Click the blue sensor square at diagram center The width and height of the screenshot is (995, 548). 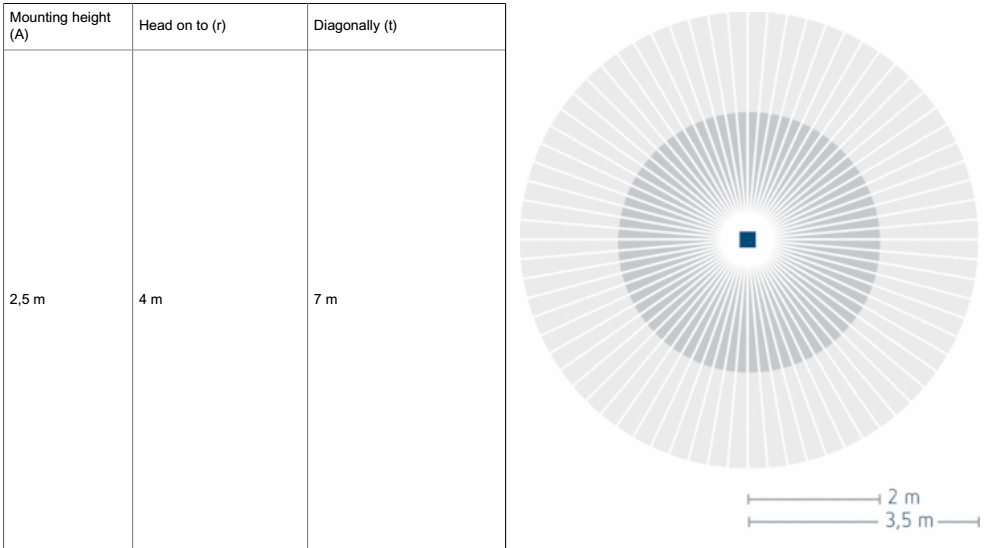point(748,239)
